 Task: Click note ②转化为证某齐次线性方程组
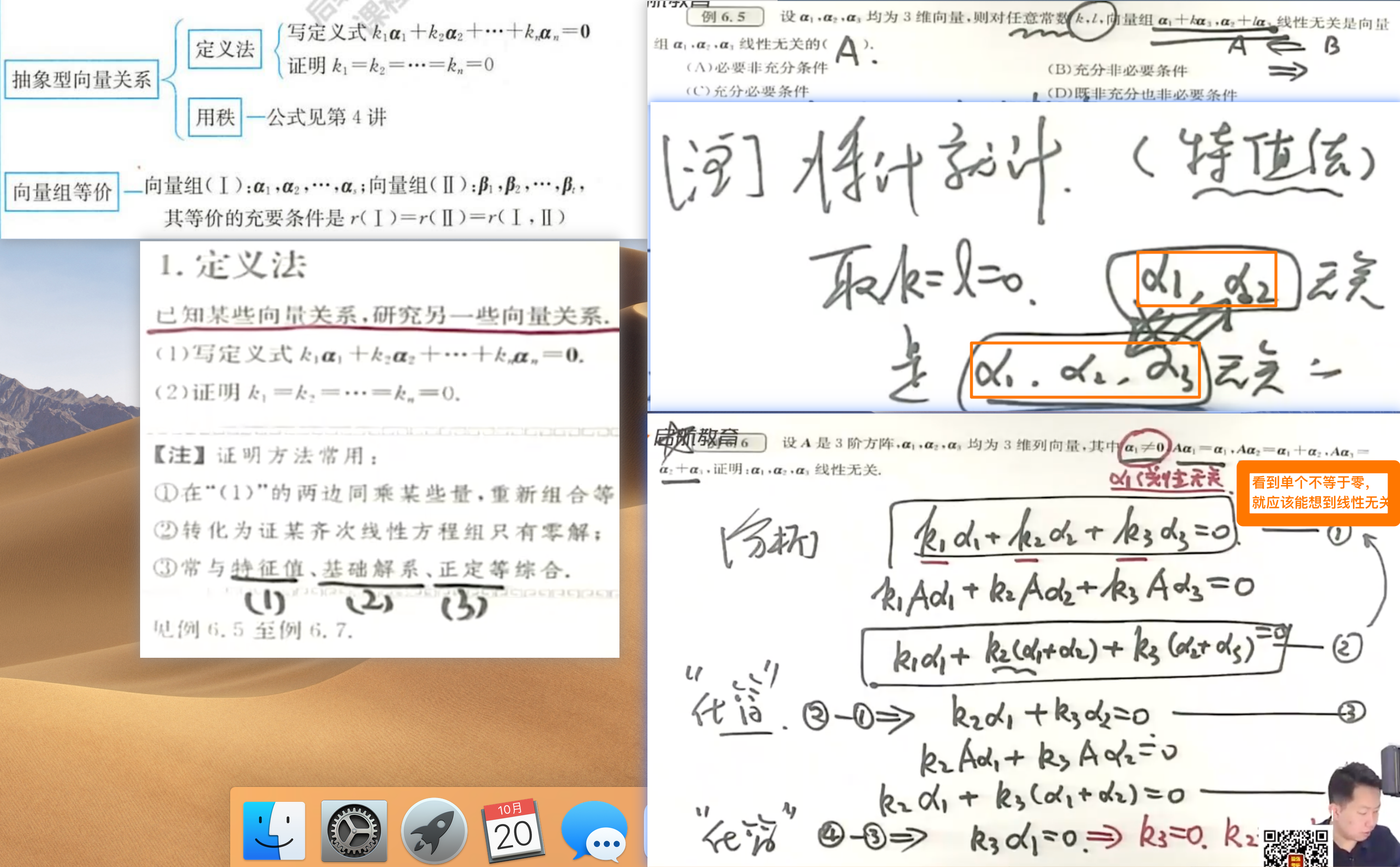coord(378,532)
